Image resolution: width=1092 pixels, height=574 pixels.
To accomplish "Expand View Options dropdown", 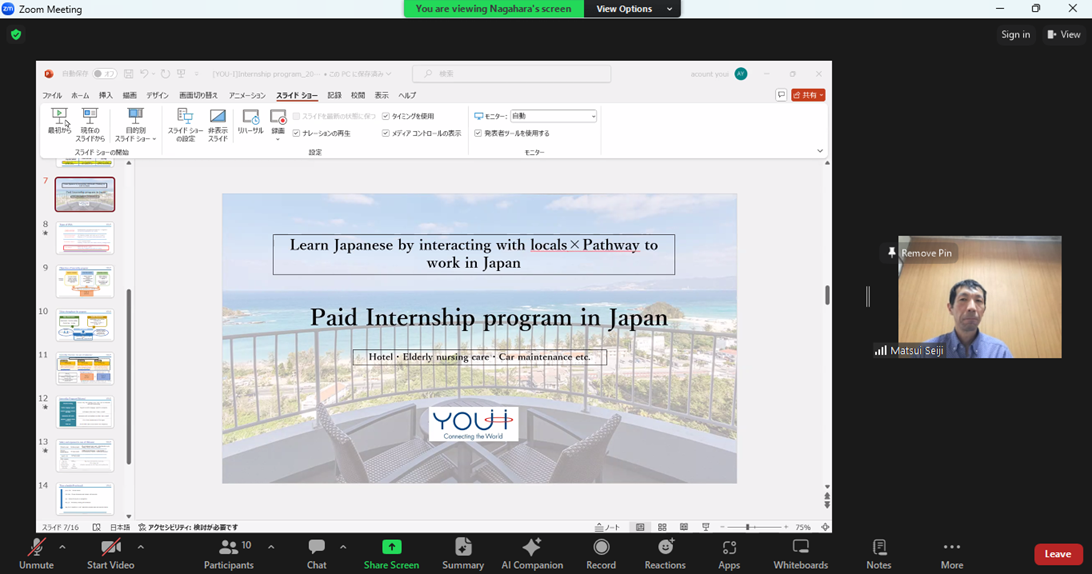I will pos(636,9).
